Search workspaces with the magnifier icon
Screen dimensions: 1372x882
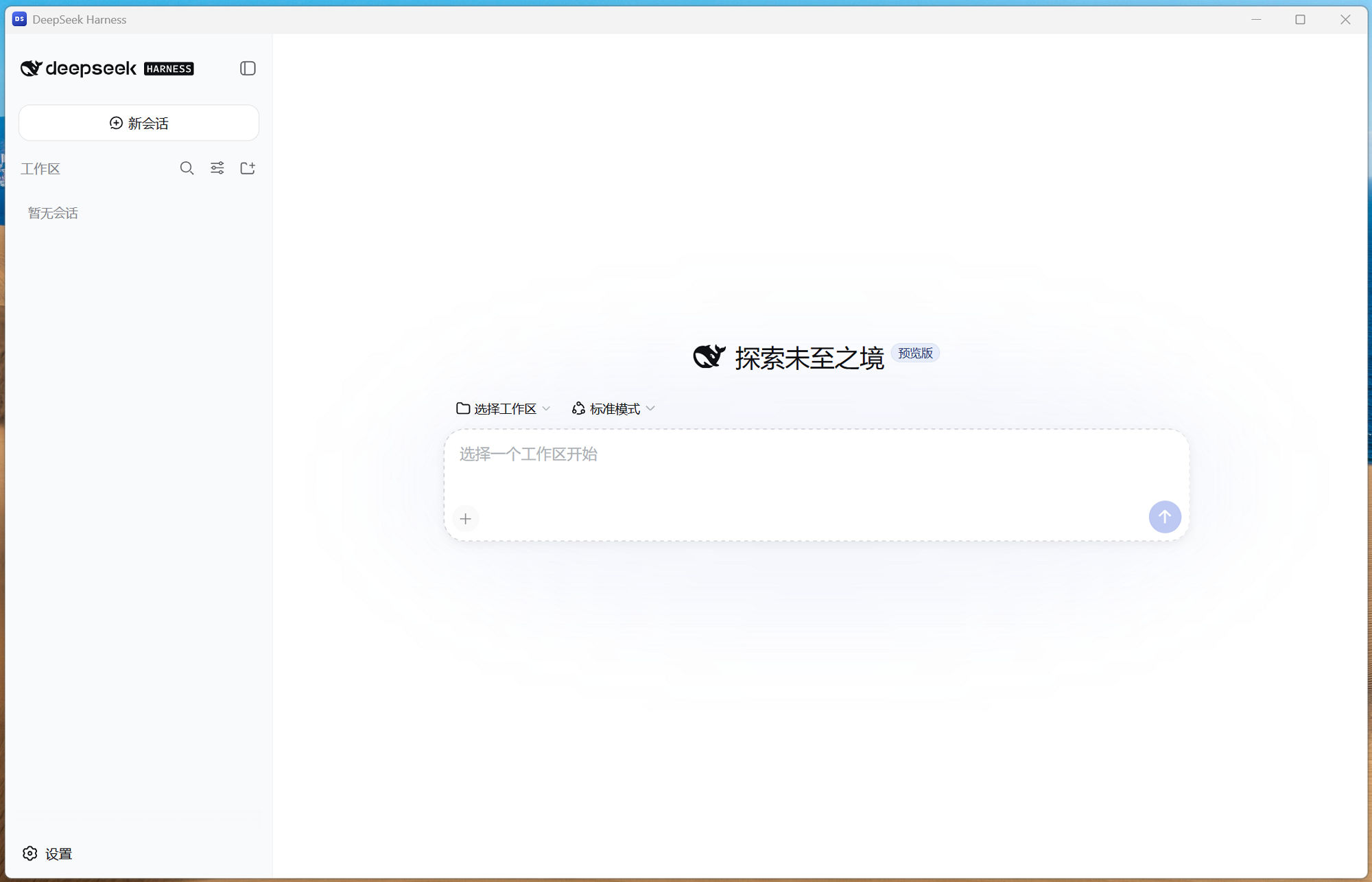click(x=187, y=168)
